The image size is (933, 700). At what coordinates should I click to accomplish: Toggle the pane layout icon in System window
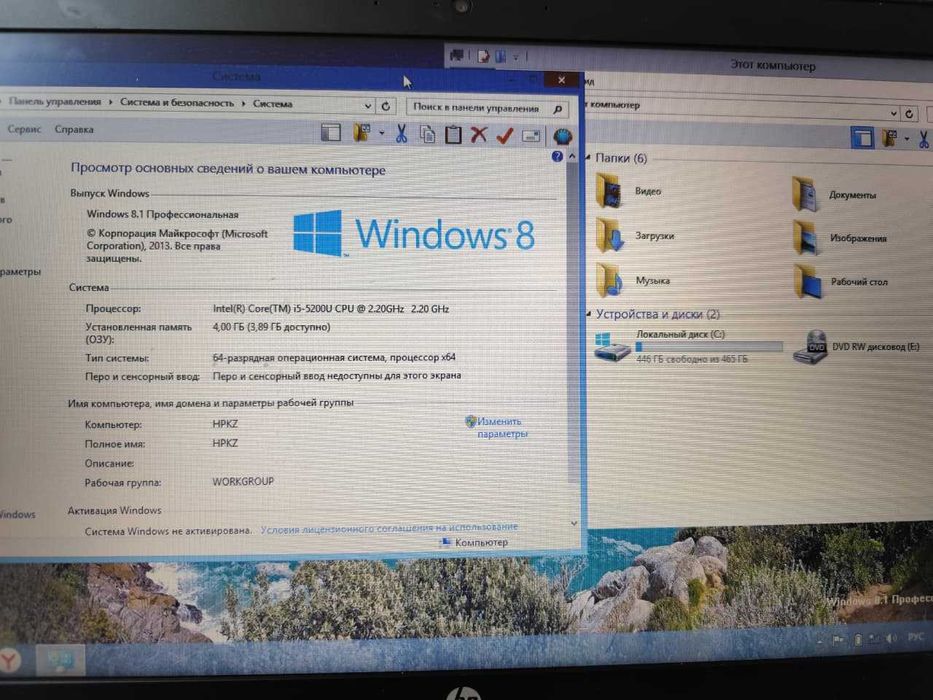tap(331, 132)
